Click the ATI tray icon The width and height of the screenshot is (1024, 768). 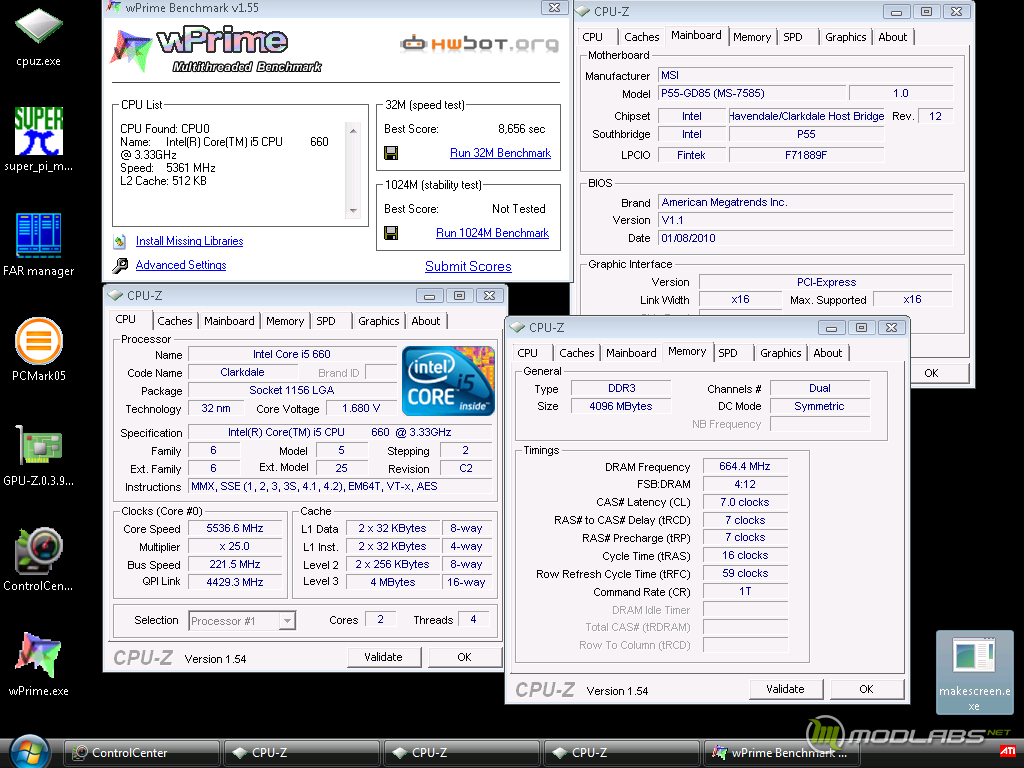coord(1008,751)
